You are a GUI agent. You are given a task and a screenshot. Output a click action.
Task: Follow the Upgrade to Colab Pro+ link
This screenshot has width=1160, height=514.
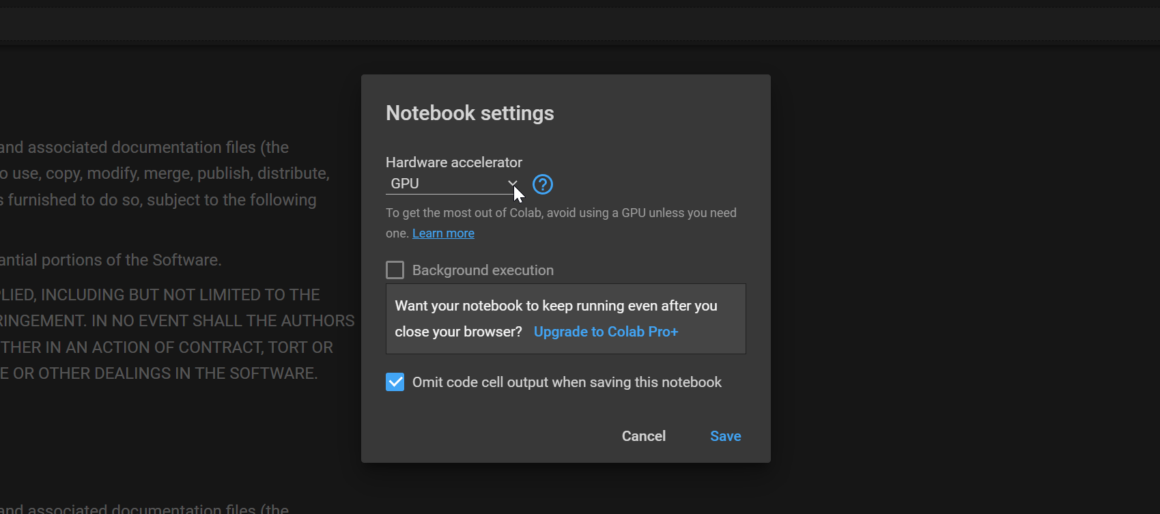click(606, 331)
